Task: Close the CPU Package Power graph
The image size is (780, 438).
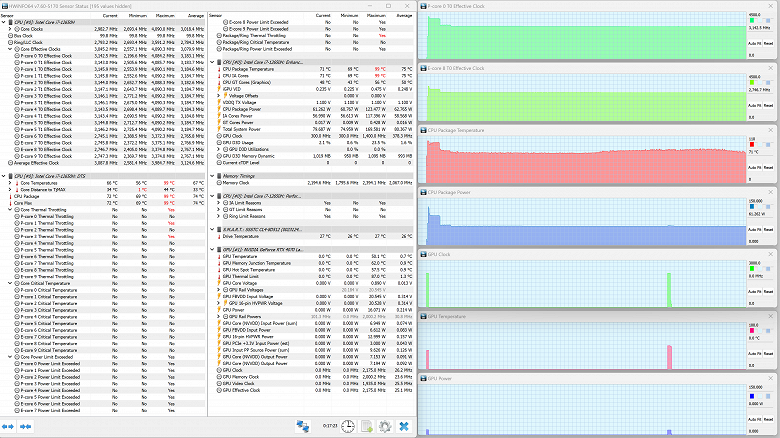Action: point(771,192)
